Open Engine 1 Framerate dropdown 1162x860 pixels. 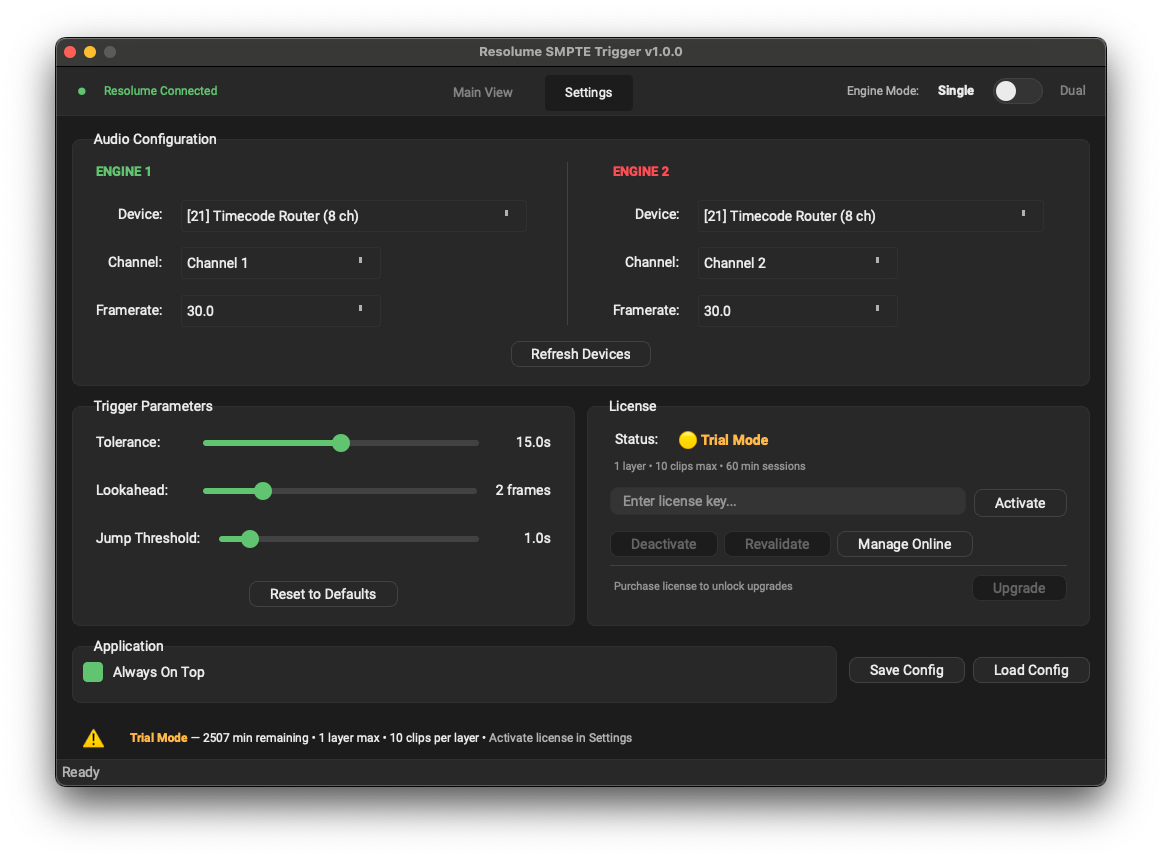(280, 311)
